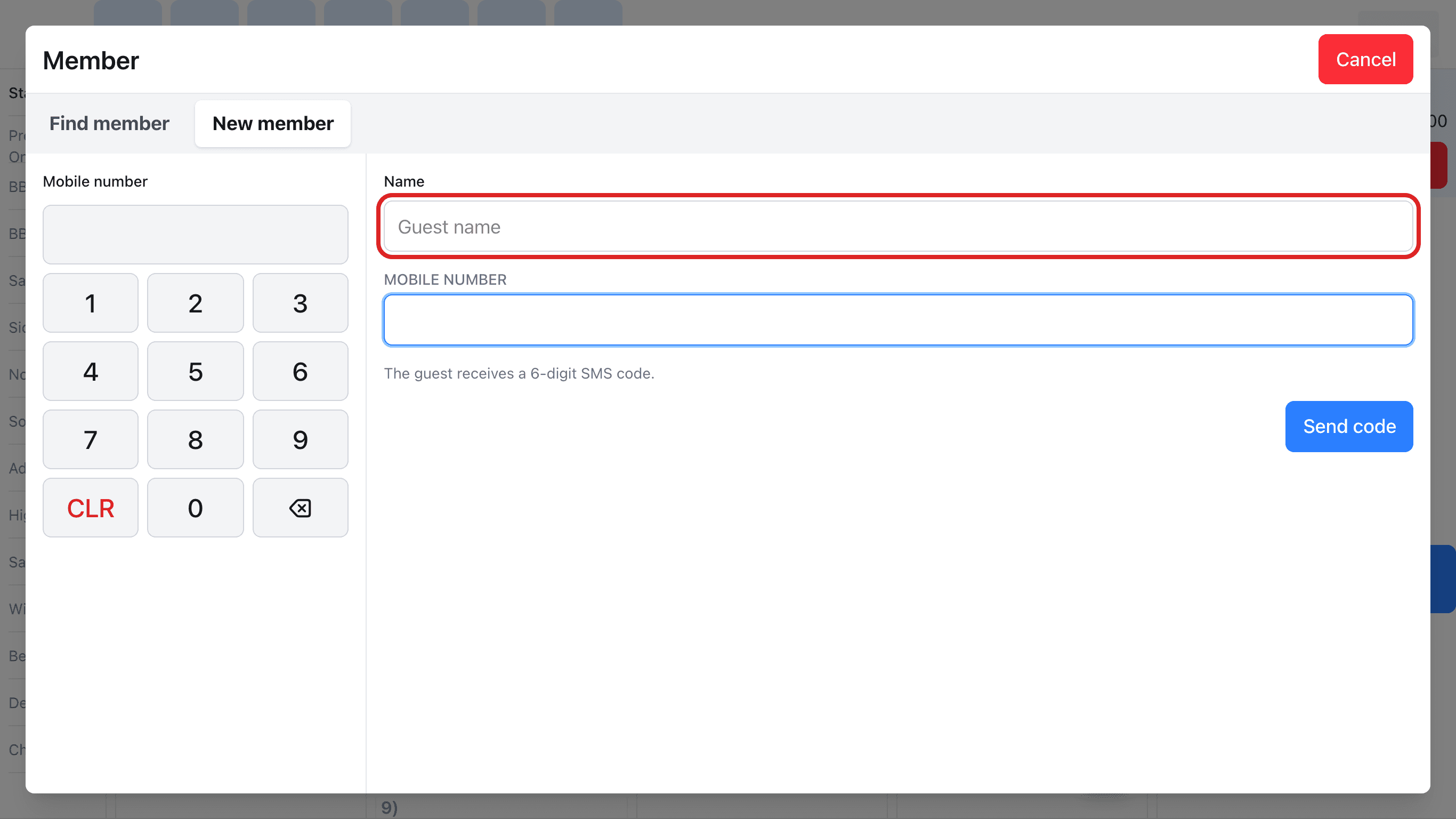This screenshot has width=1456, height=819.
Task: Tap keypad digit 5
Action: [x=195, y=371]
